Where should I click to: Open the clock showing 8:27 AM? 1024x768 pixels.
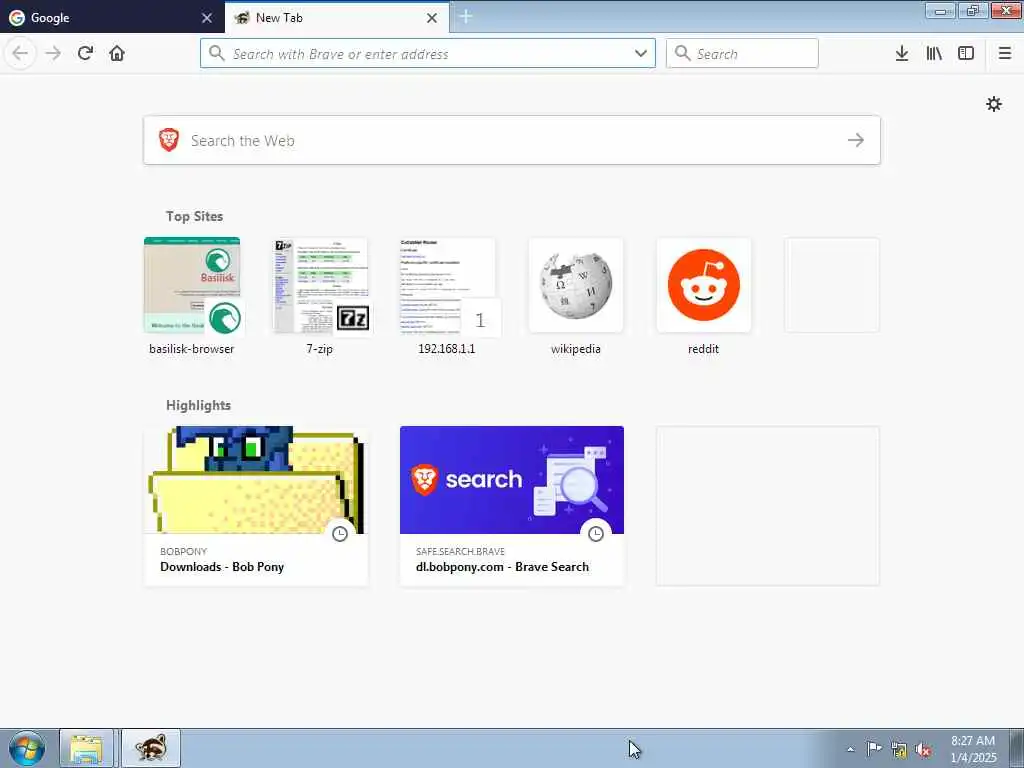click(x=973, y=749)
